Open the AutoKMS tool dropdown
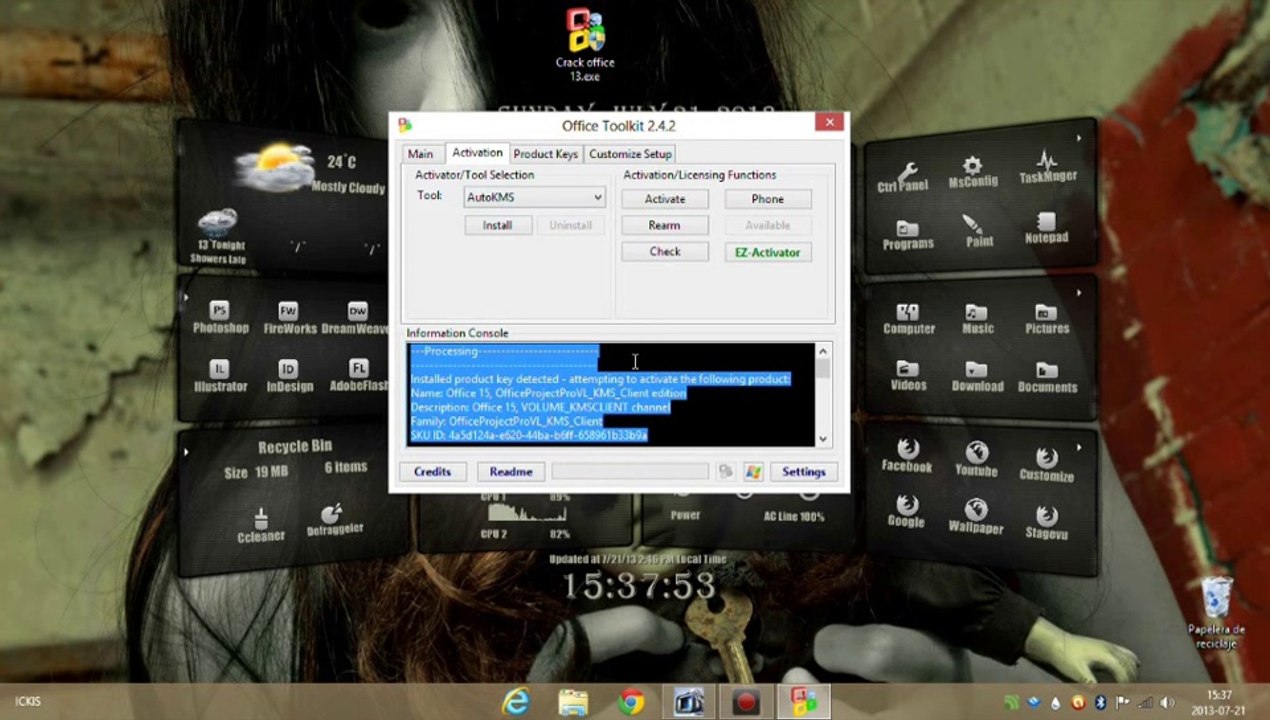The width and height of the screenshot is (1270, 720). click(534, 197)
